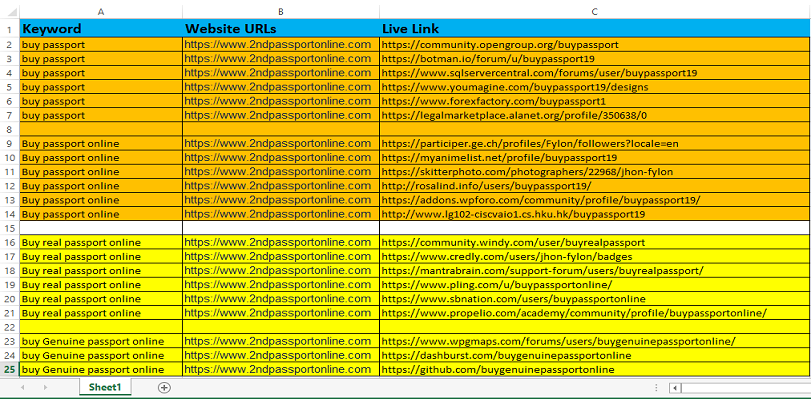Add a new sheet with the plus icon

(164, 387)
